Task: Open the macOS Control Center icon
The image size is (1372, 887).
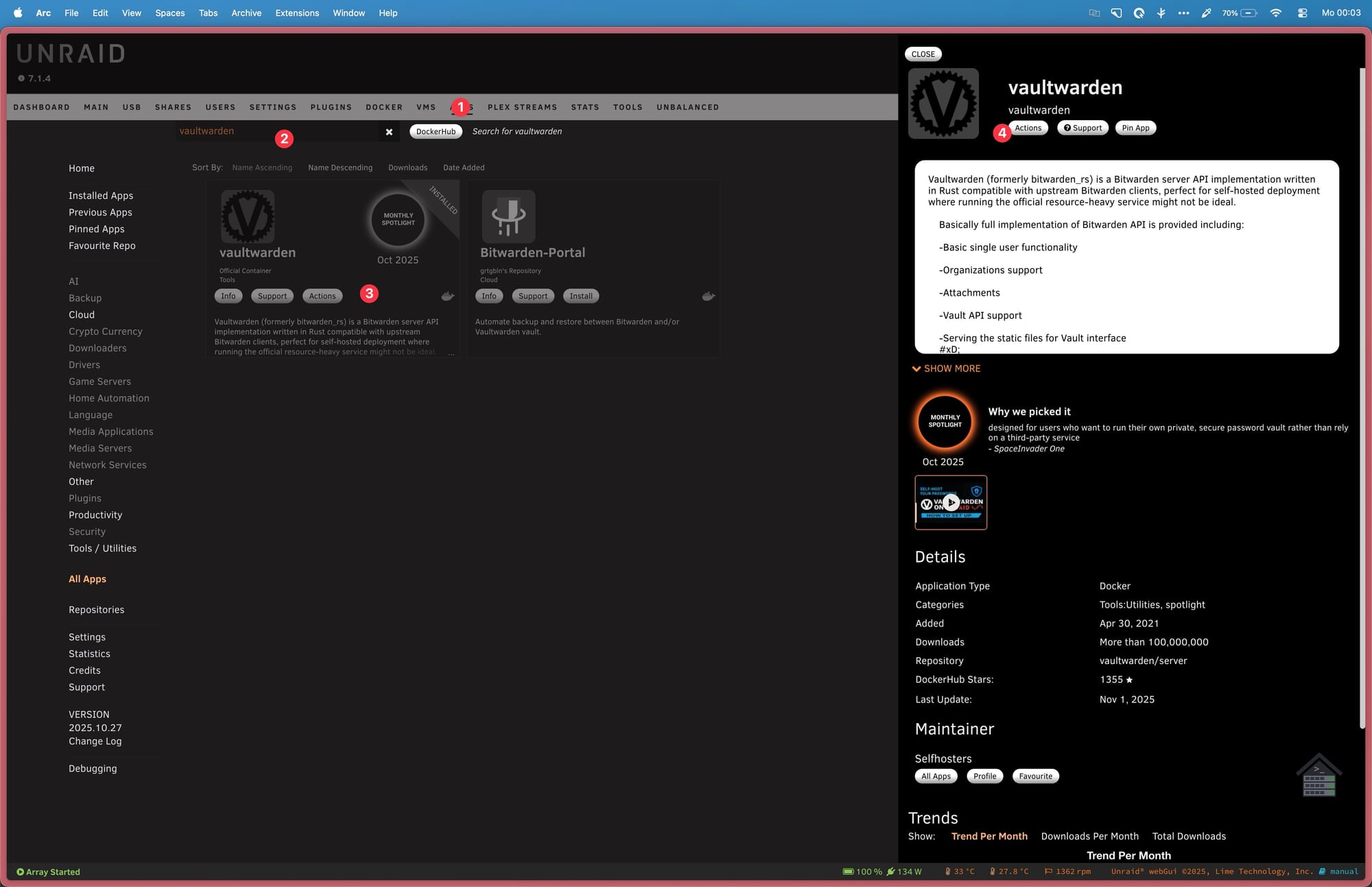Action: click(x=1302, y=13)
